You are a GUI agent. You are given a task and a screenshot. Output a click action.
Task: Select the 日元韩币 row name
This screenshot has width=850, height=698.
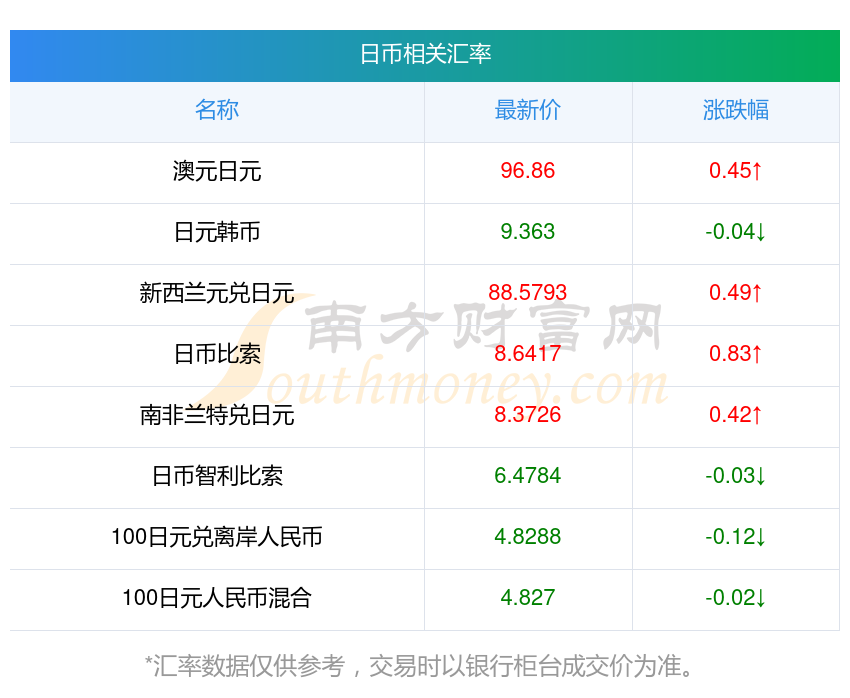[217, 232]
